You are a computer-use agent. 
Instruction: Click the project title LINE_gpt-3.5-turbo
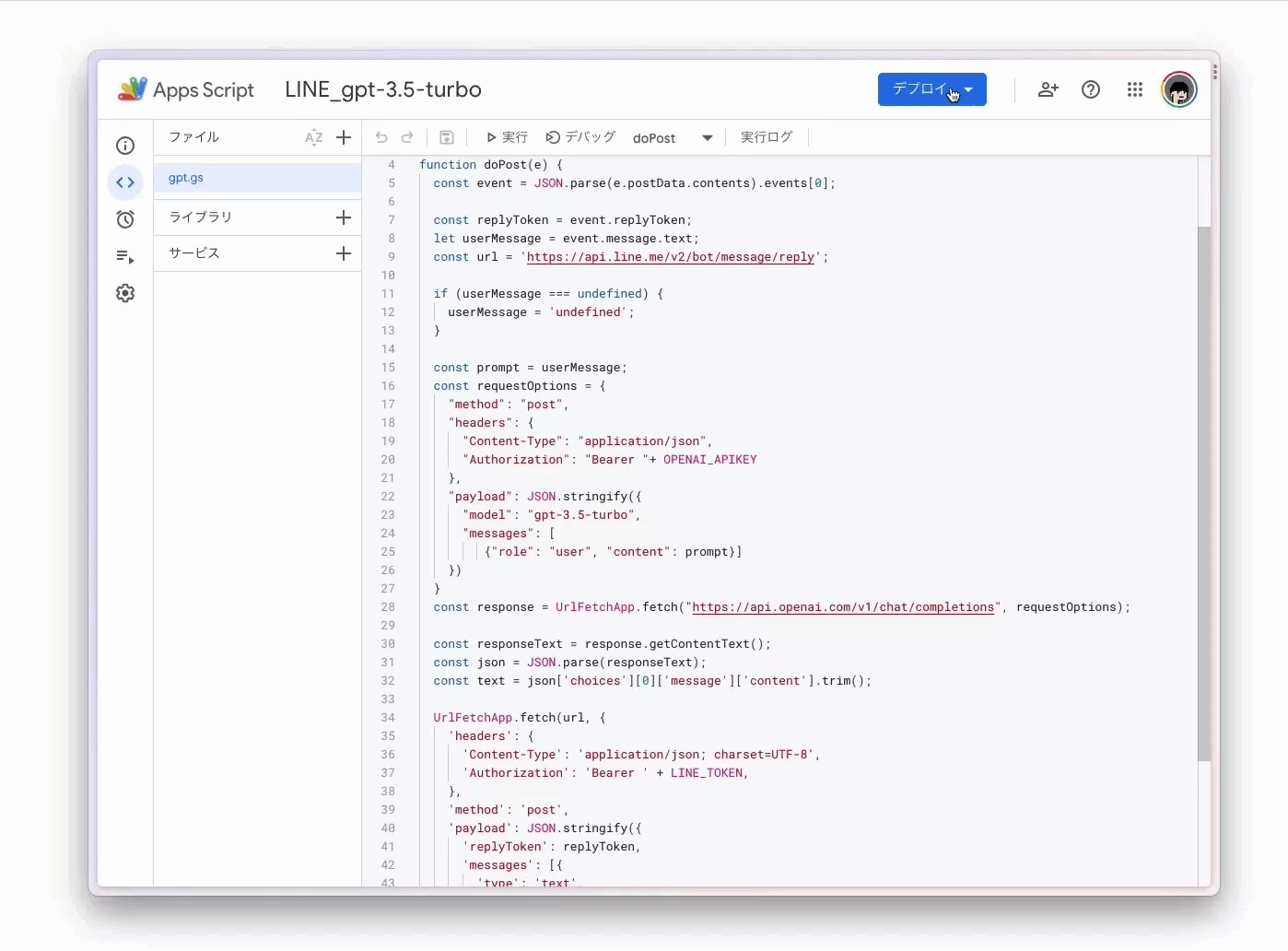pos(383,89)
